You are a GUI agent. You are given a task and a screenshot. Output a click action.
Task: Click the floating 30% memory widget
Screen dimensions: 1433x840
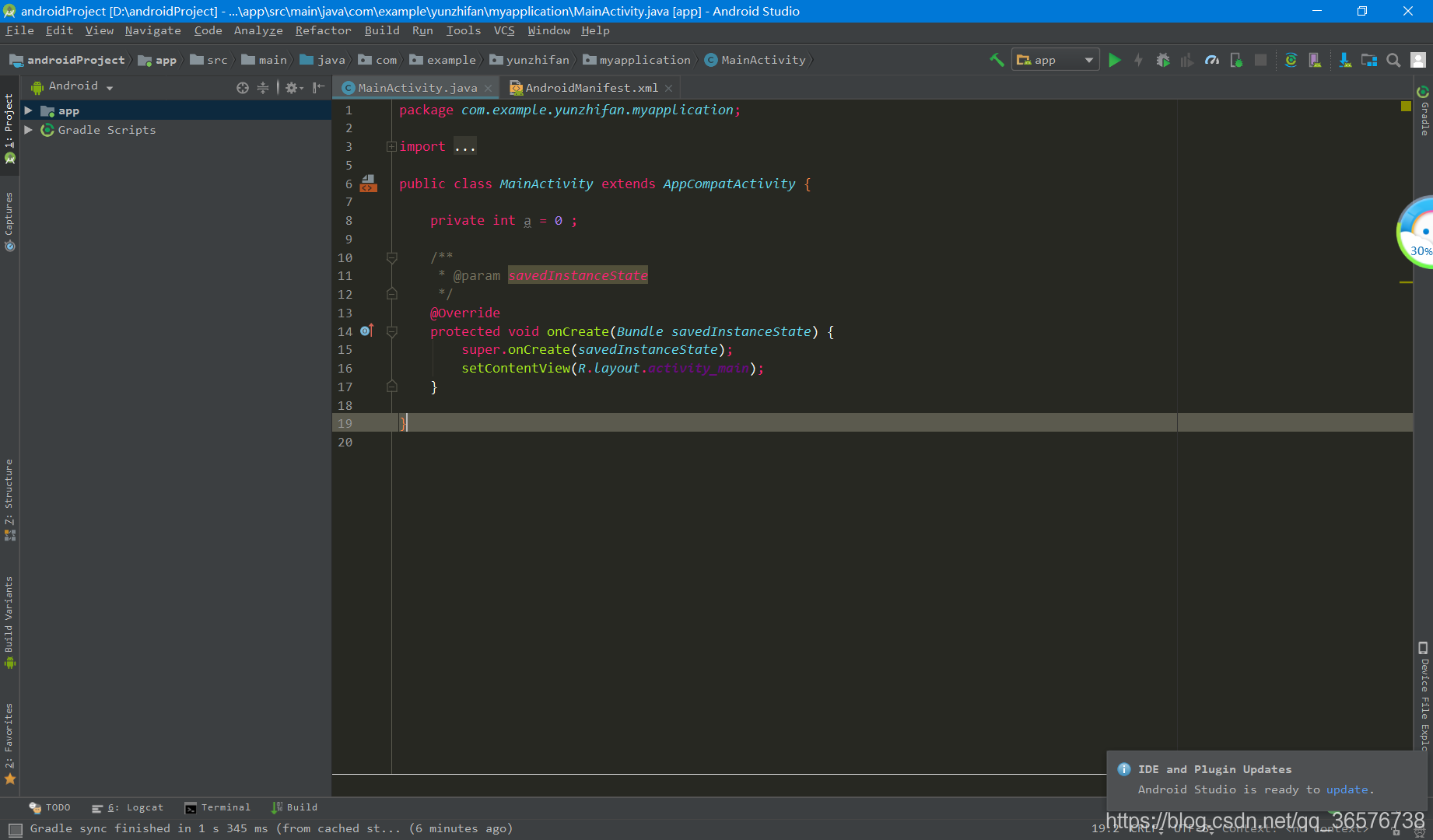1416,232
